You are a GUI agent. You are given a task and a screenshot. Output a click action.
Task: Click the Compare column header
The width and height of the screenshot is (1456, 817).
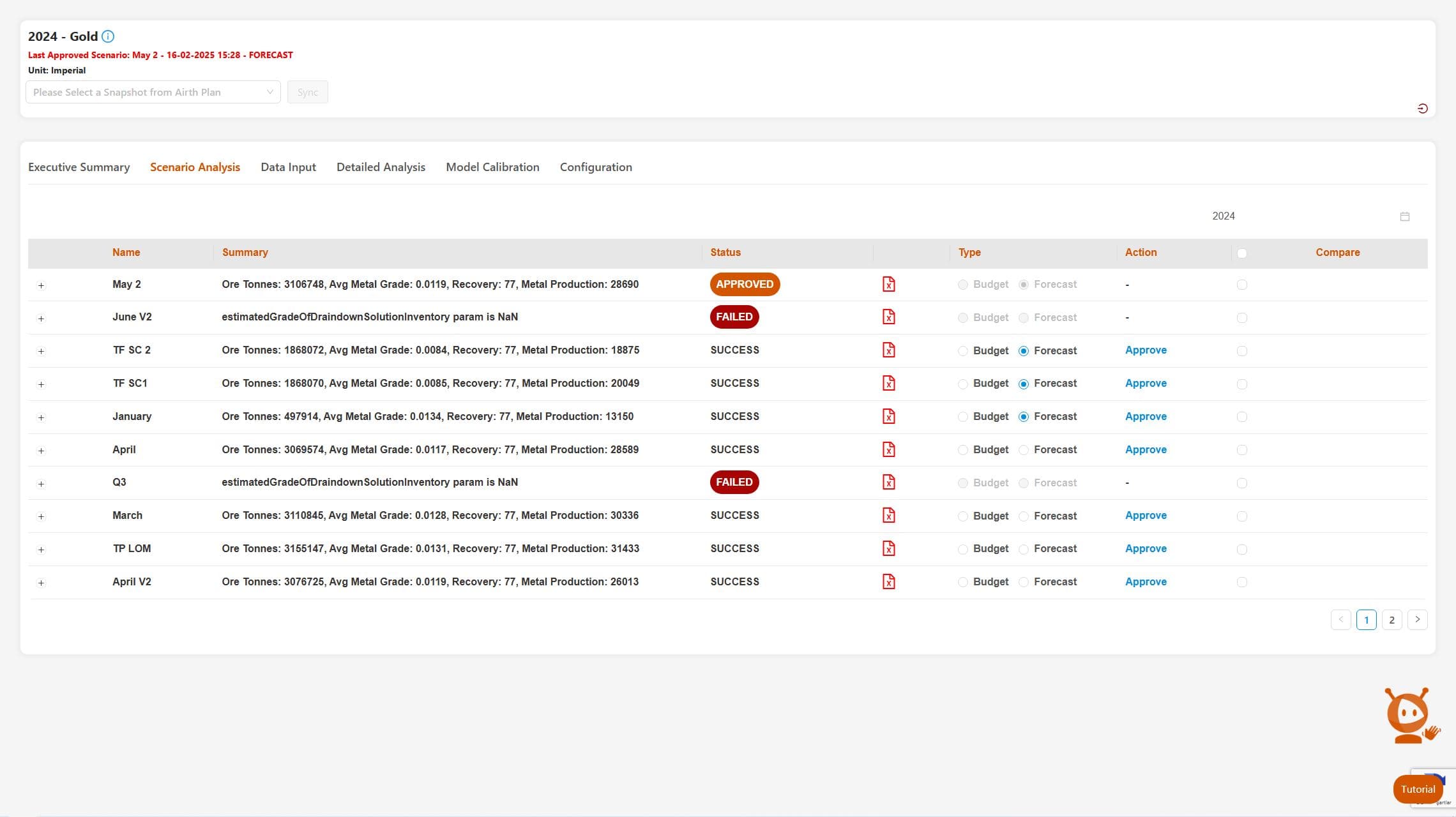1337,253
